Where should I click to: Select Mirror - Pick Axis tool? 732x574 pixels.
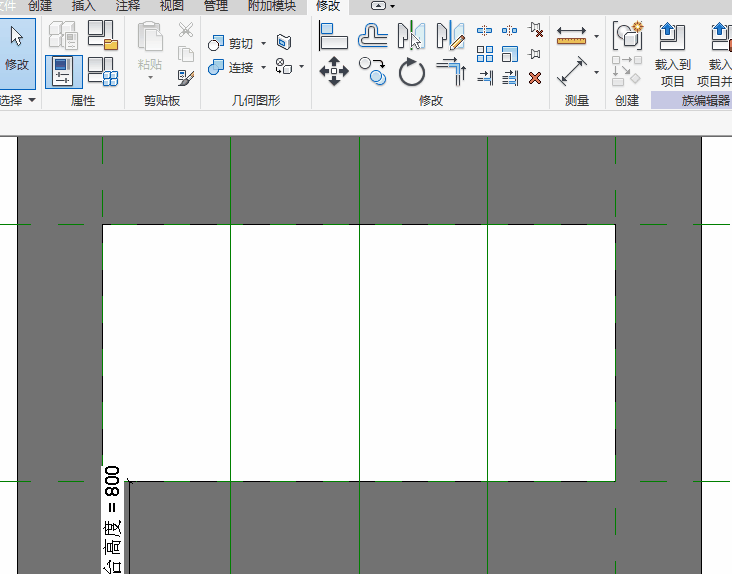pos(411,36)
